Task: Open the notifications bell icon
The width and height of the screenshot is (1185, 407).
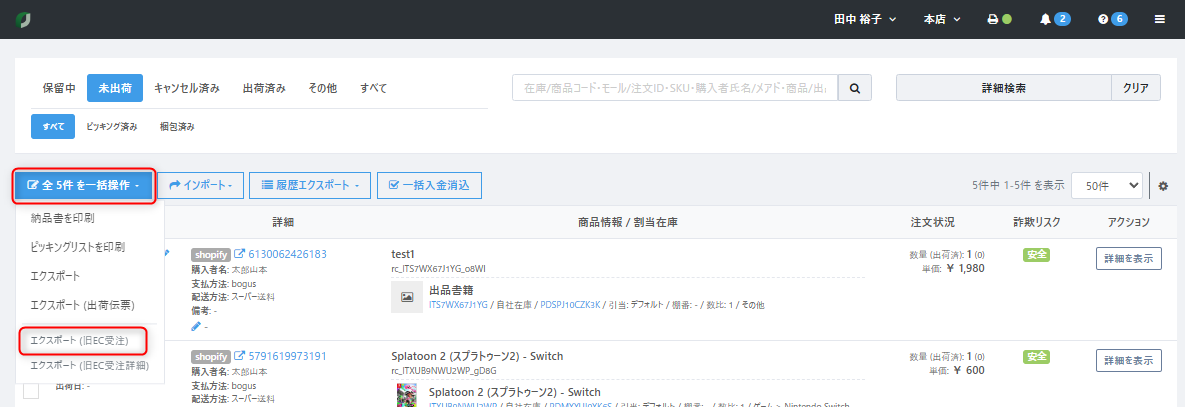Action: (x=1045, y=20)
